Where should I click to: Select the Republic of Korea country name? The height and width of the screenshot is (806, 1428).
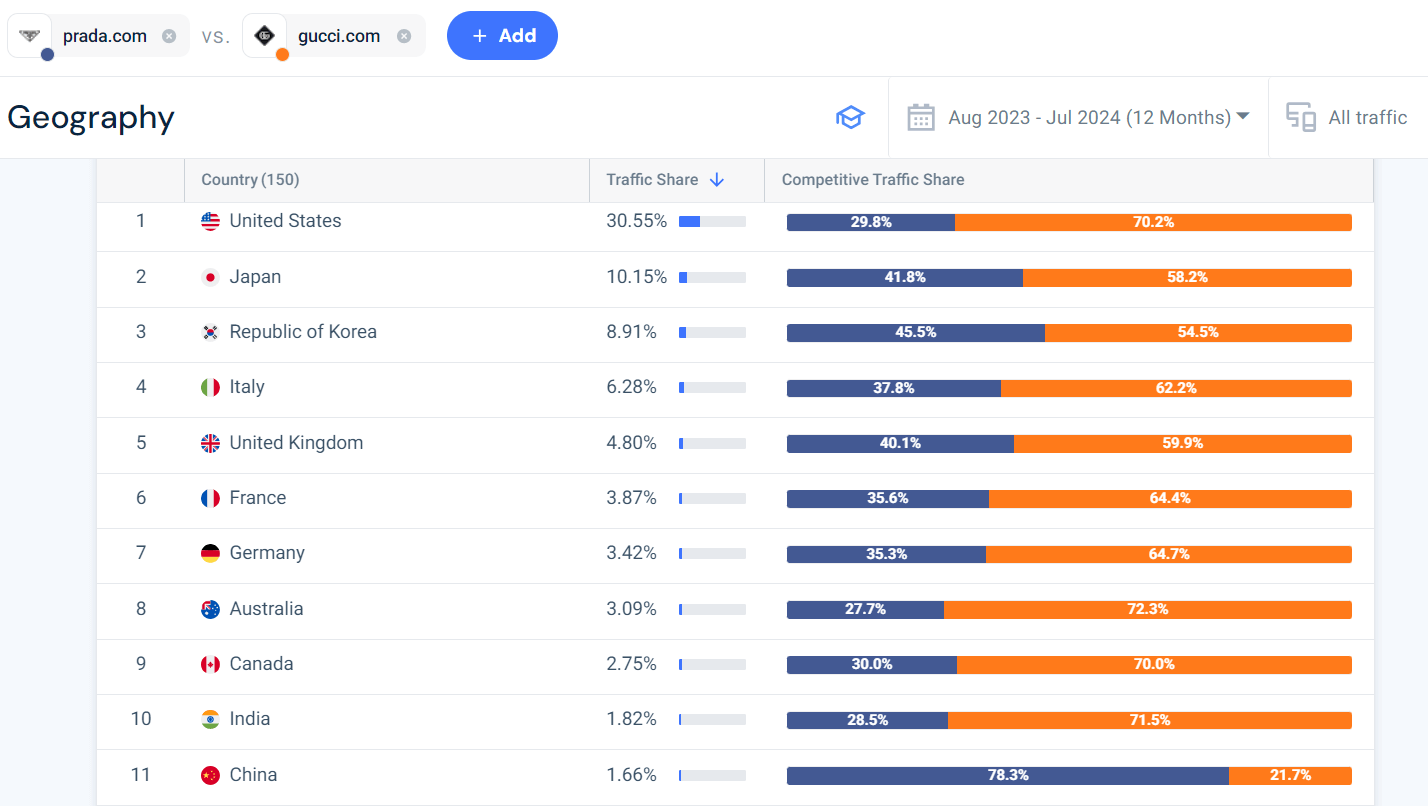303,332
